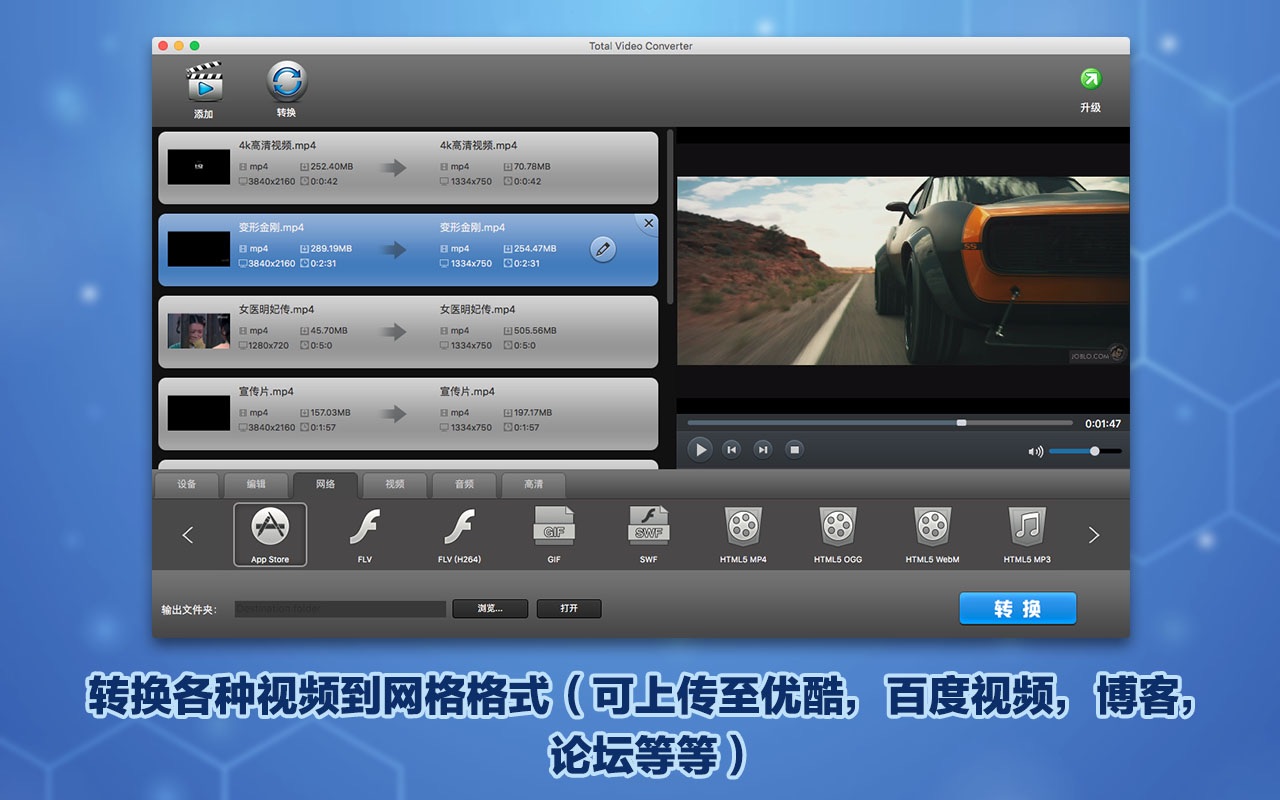Click the 变形金刚.mp4 video thumbnail
Viewport: 1280px width, 800px height.
199,249
